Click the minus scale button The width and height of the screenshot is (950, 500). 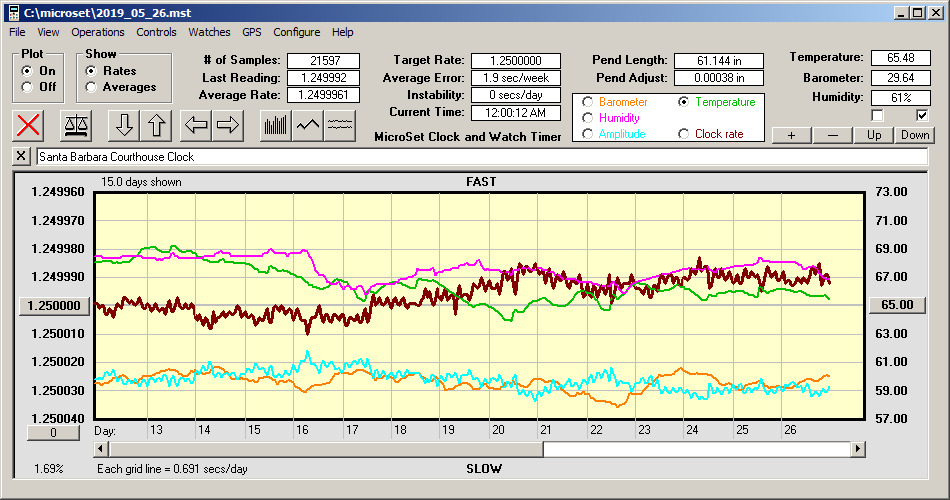pos(832,135)
